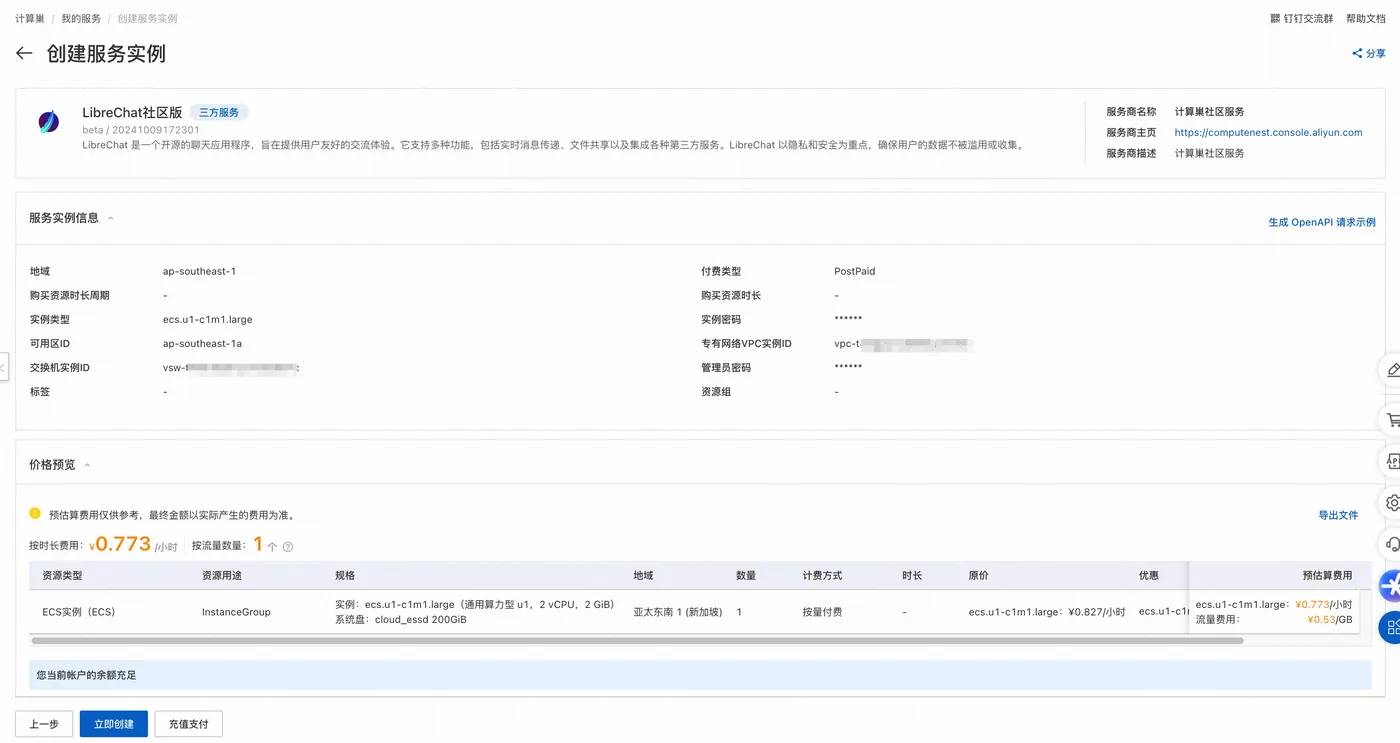Open the 钉钉交流群 QR icon
Screen dimensions: 1400x743
click(x=1275, y=19)
